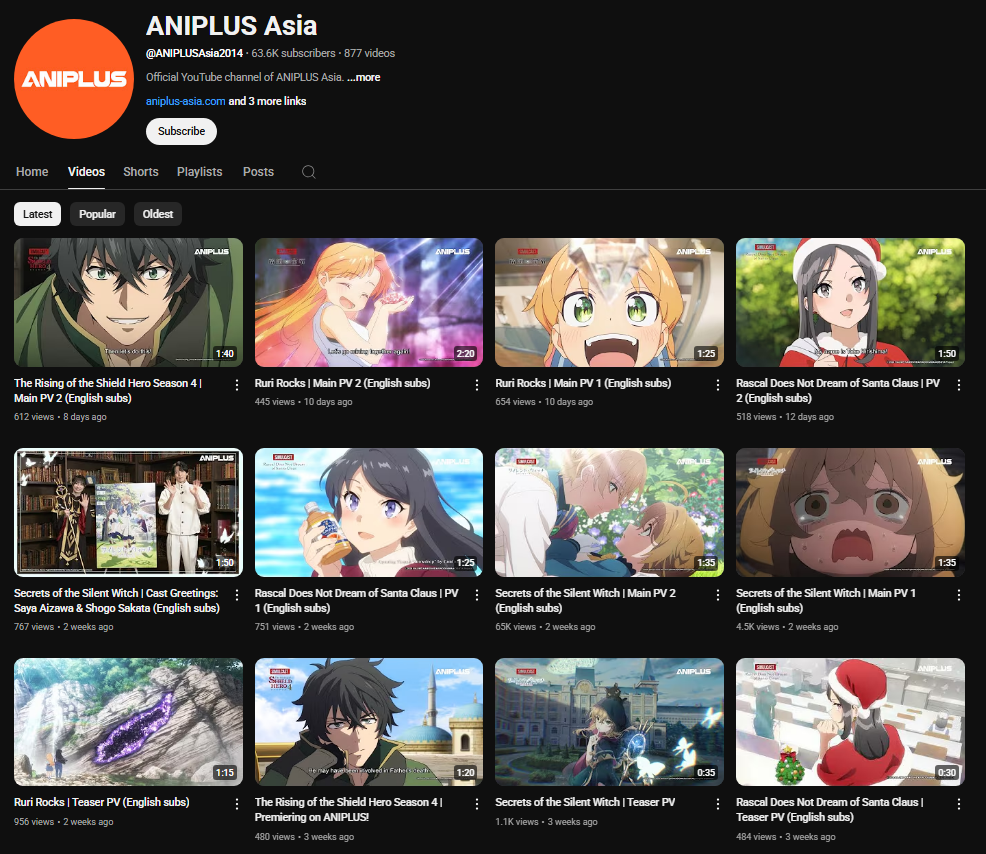Open options menu for Silent Witch Cast Greetings

tap(236, 595)
